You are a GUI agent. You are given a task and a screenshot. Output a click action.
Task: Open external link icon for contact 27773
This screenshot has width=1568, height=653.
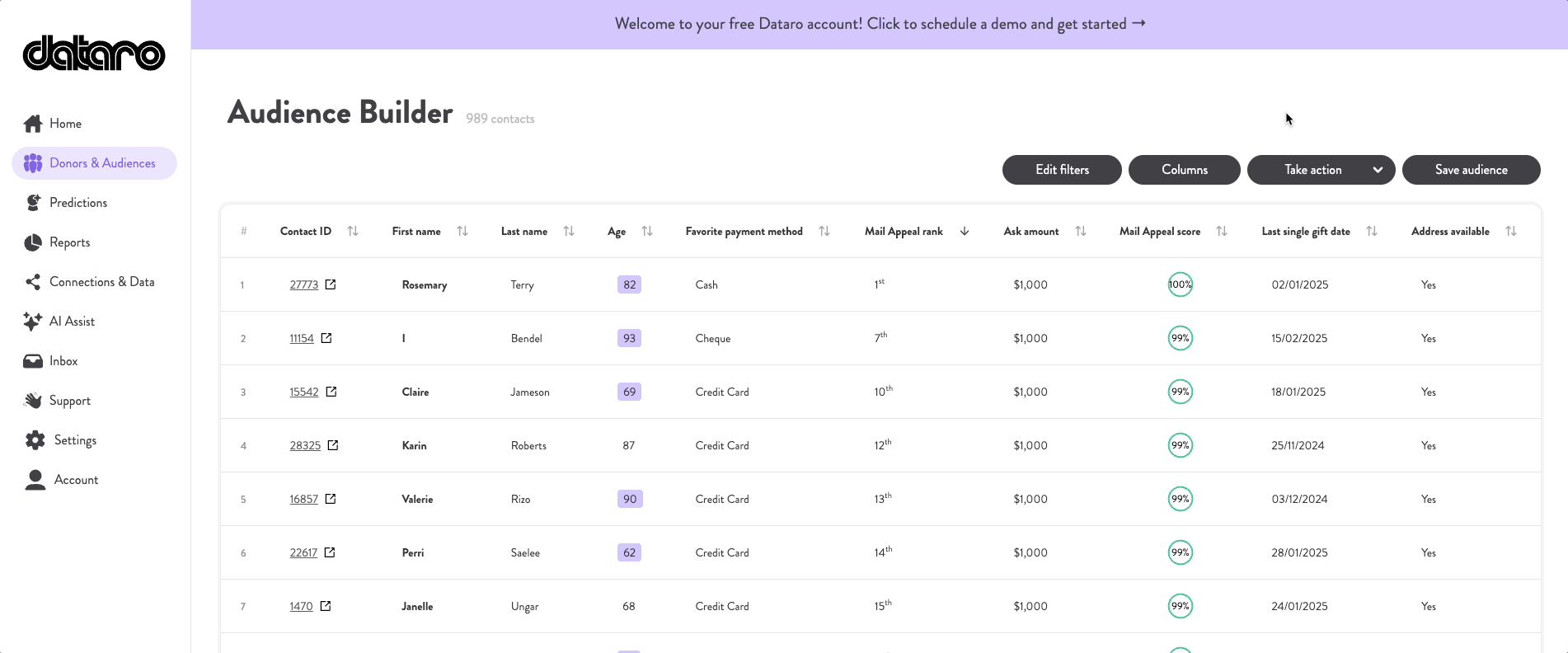pos(331,284)
